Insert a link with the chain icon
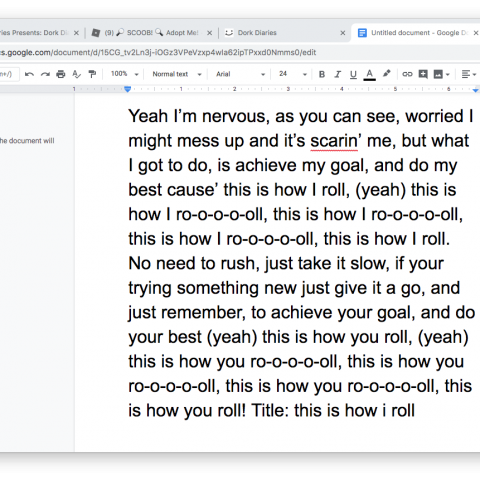 click(x=407, y=74)
